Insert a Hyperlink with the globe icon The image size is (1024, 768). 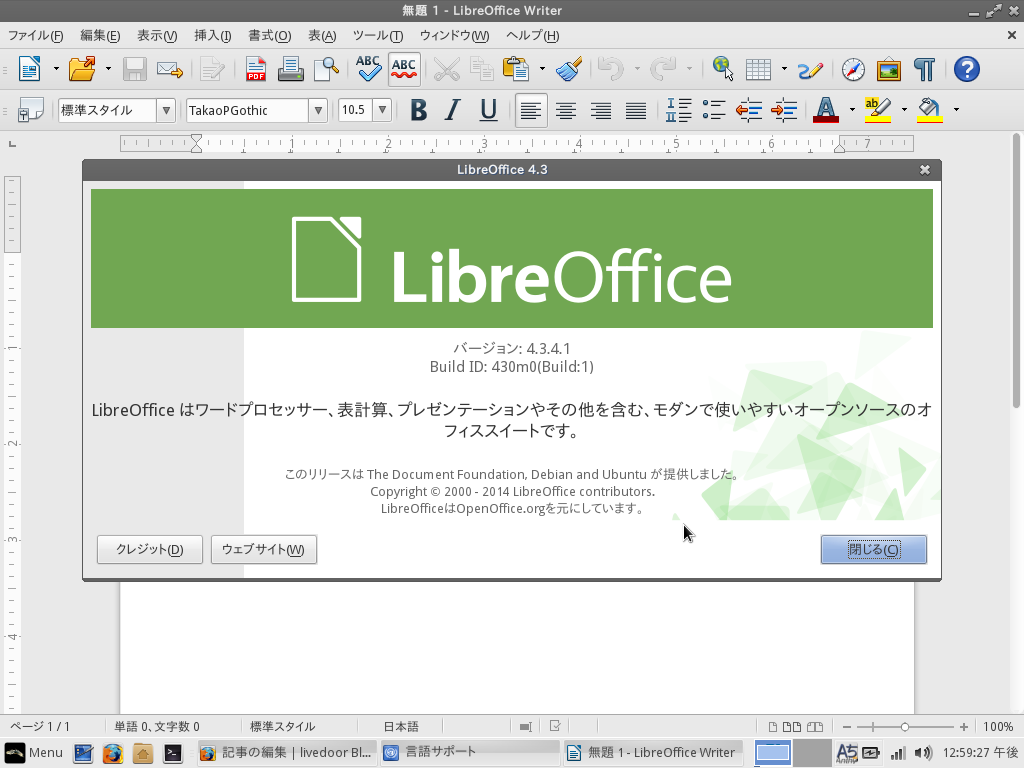[723, 69]
